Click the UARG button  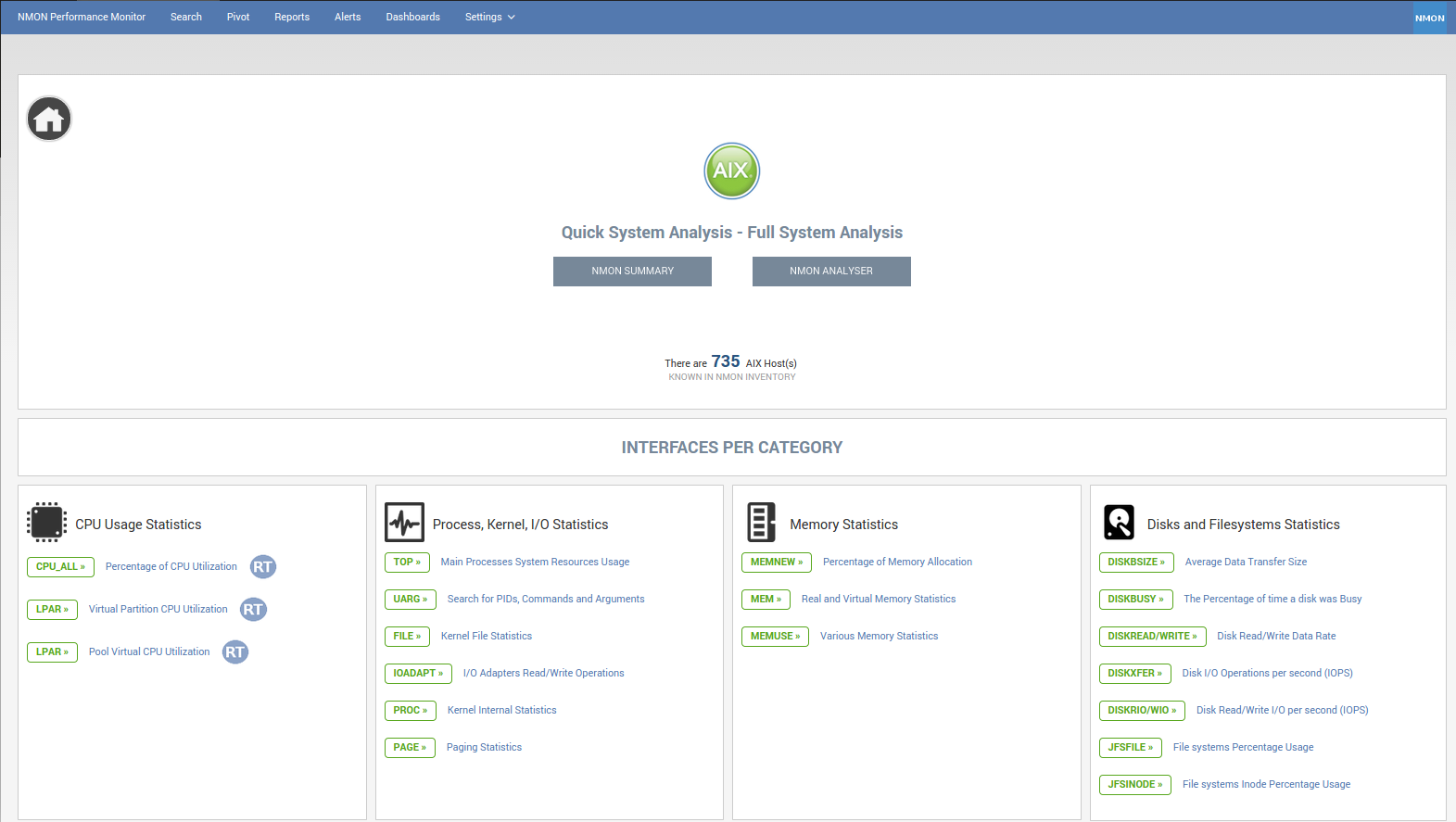411,600
